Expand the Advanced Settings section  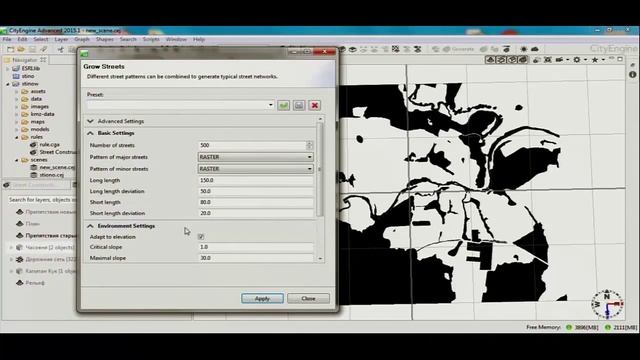tap(91, 121)
